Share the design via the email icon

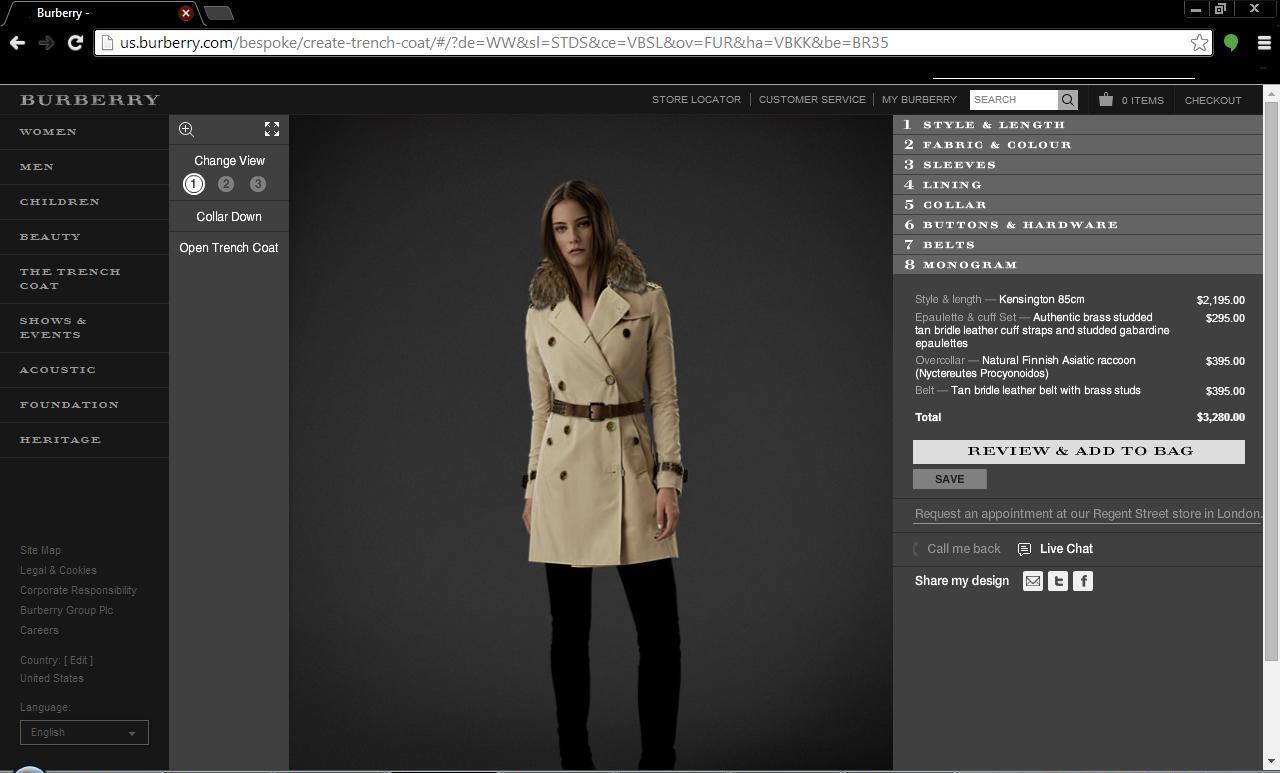click(1032, 581)
